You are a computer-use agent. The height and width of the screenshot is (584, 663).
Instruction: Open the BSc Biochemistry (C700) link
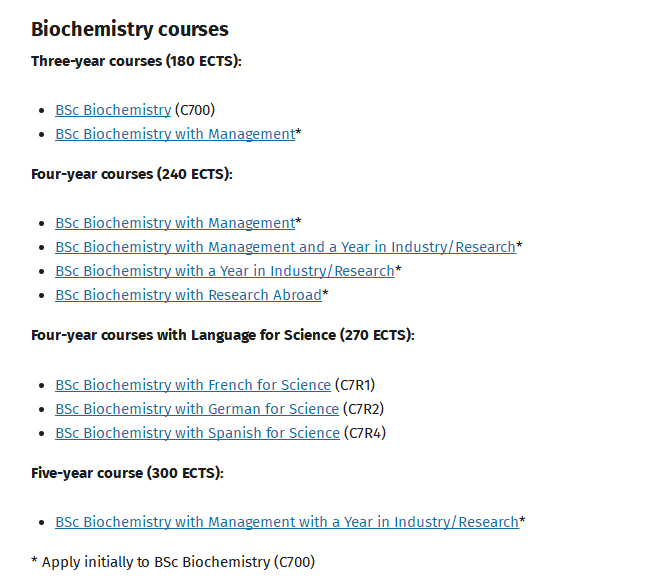pyautogui.click(x=113, y=110)
